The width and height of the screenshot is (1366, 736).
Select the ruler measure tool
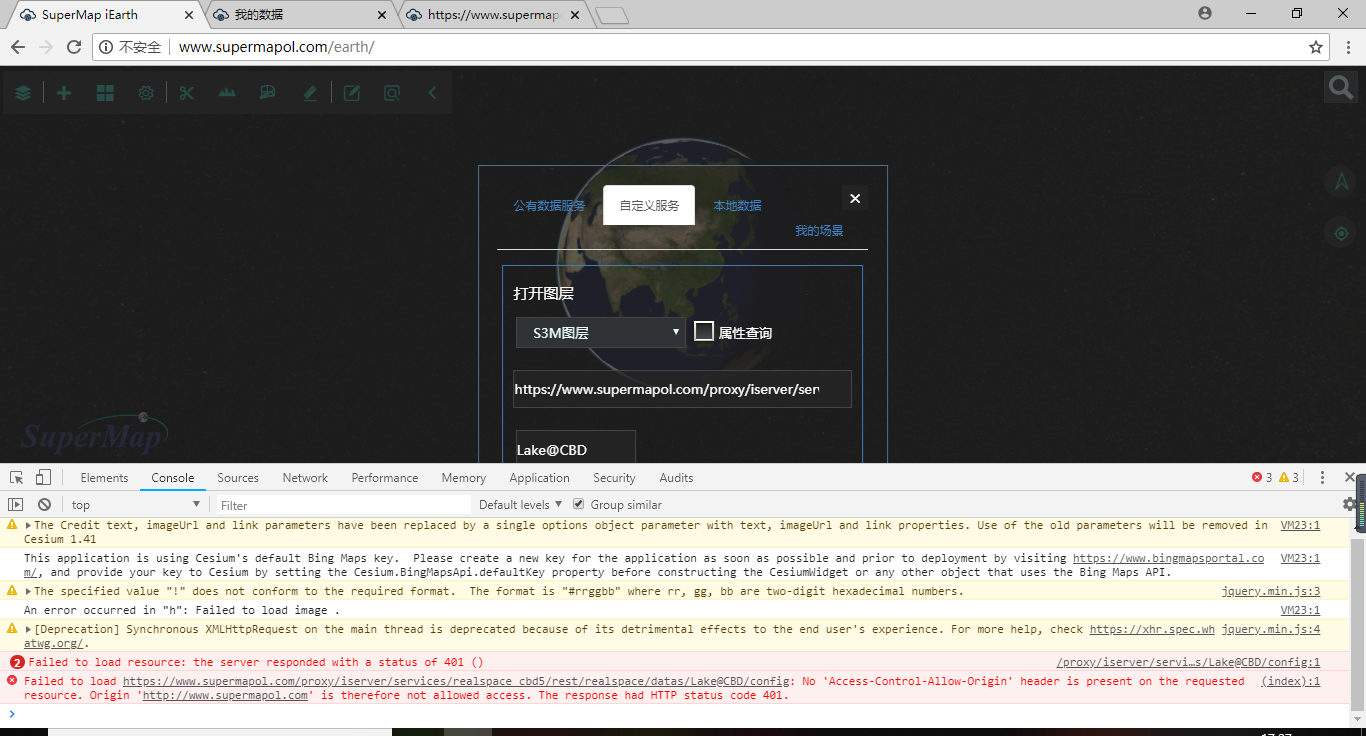tap(310, 93)
